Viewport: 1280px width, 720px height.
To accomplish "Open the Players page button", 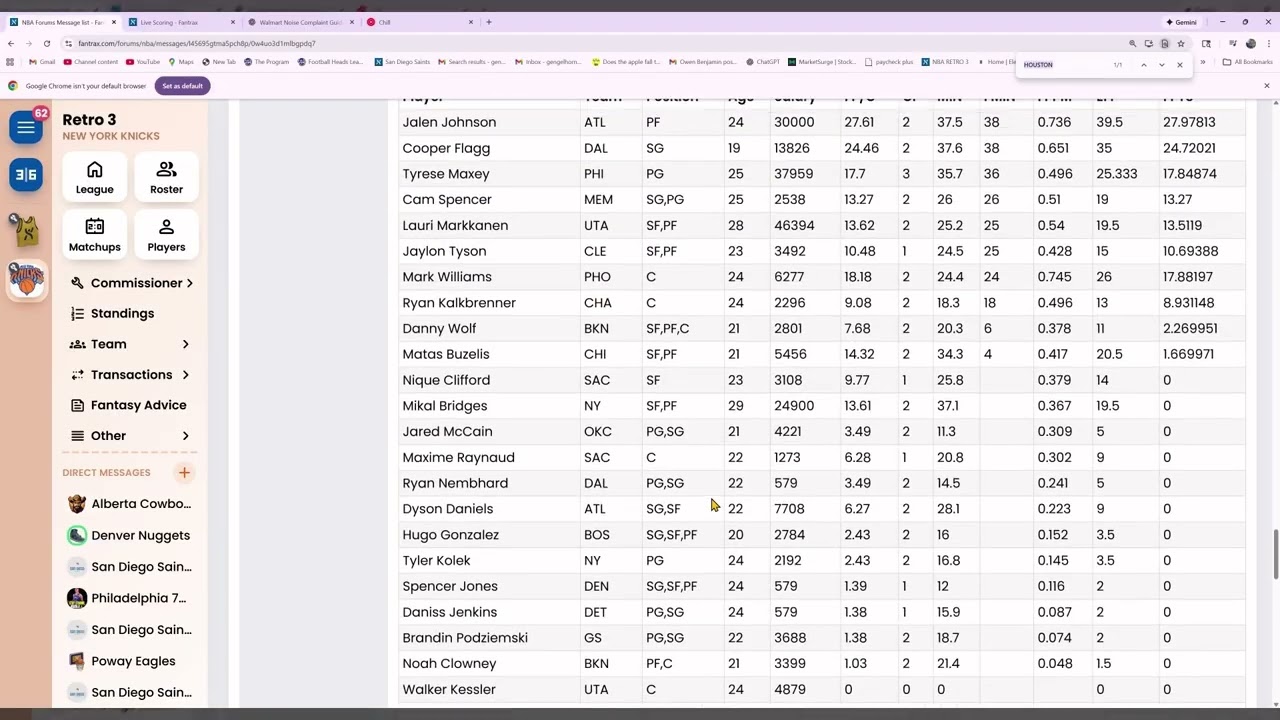I will coord(166,235).
